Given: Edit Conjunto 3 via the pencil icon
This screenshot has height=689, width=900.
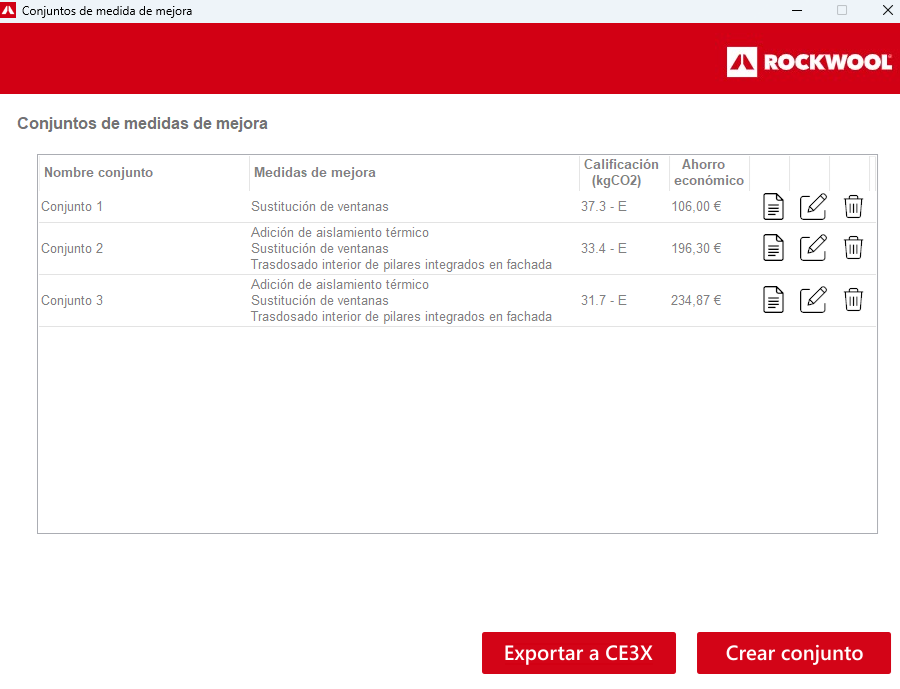Looking at the screenshot, I should click(813, 300).
